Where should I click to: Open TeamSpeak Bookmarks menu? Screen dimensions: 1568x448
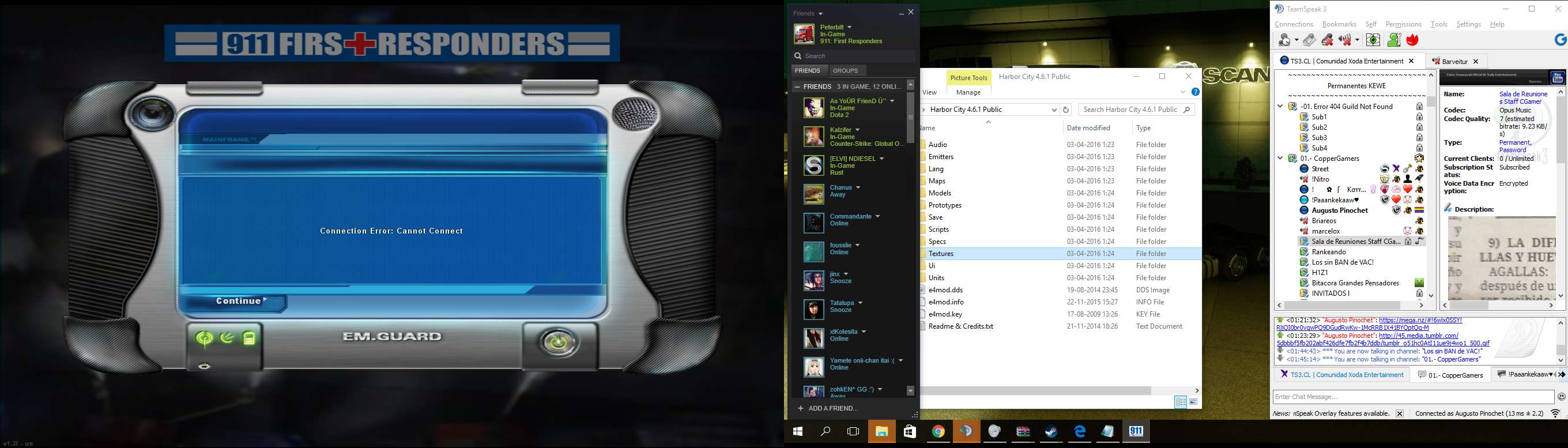[1339, 24]
